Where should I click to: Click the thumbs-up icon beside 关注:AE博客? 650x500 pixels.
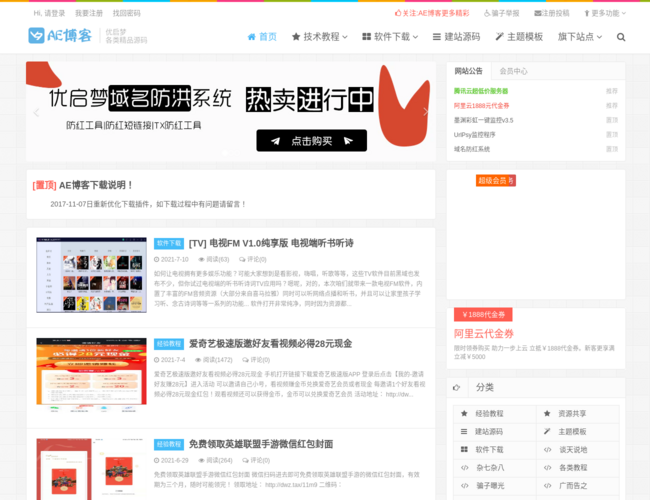coord(398,13)
